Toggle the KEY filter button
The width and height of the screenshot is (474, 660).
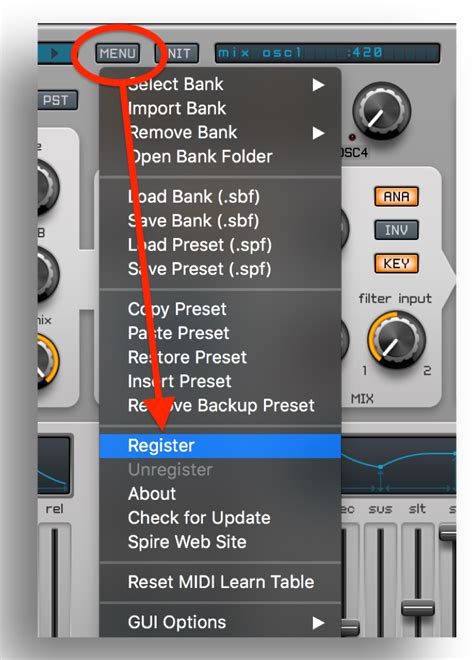click(396, 263)
